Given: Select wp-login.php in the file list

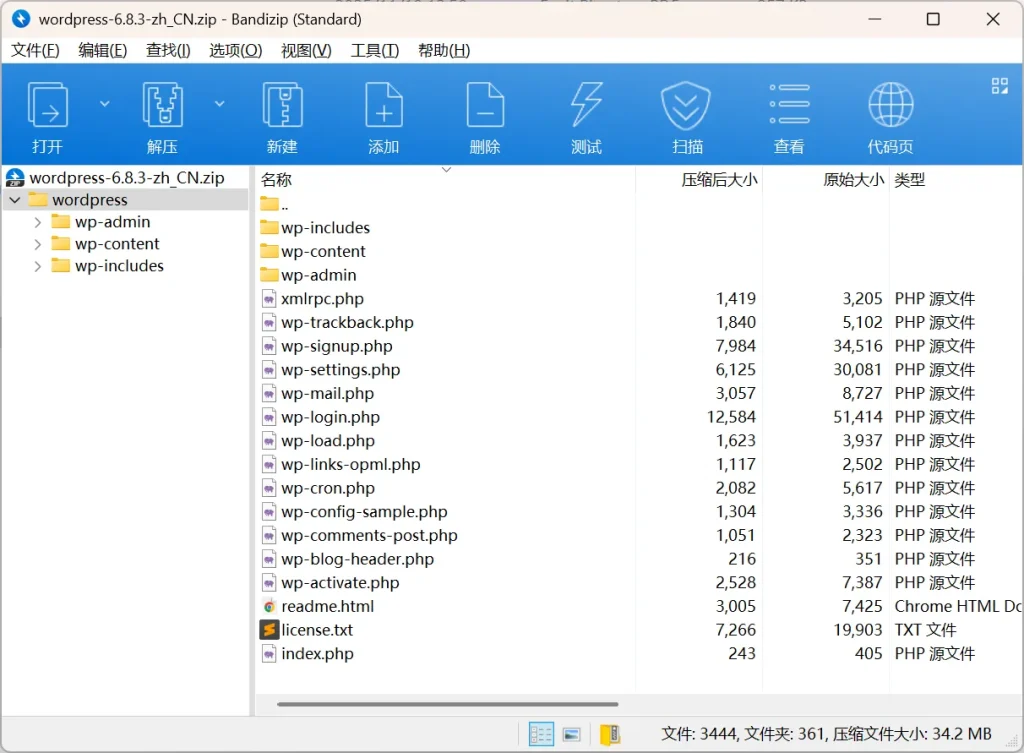Looking at the screenshot, I should click(x=330, y=417).
